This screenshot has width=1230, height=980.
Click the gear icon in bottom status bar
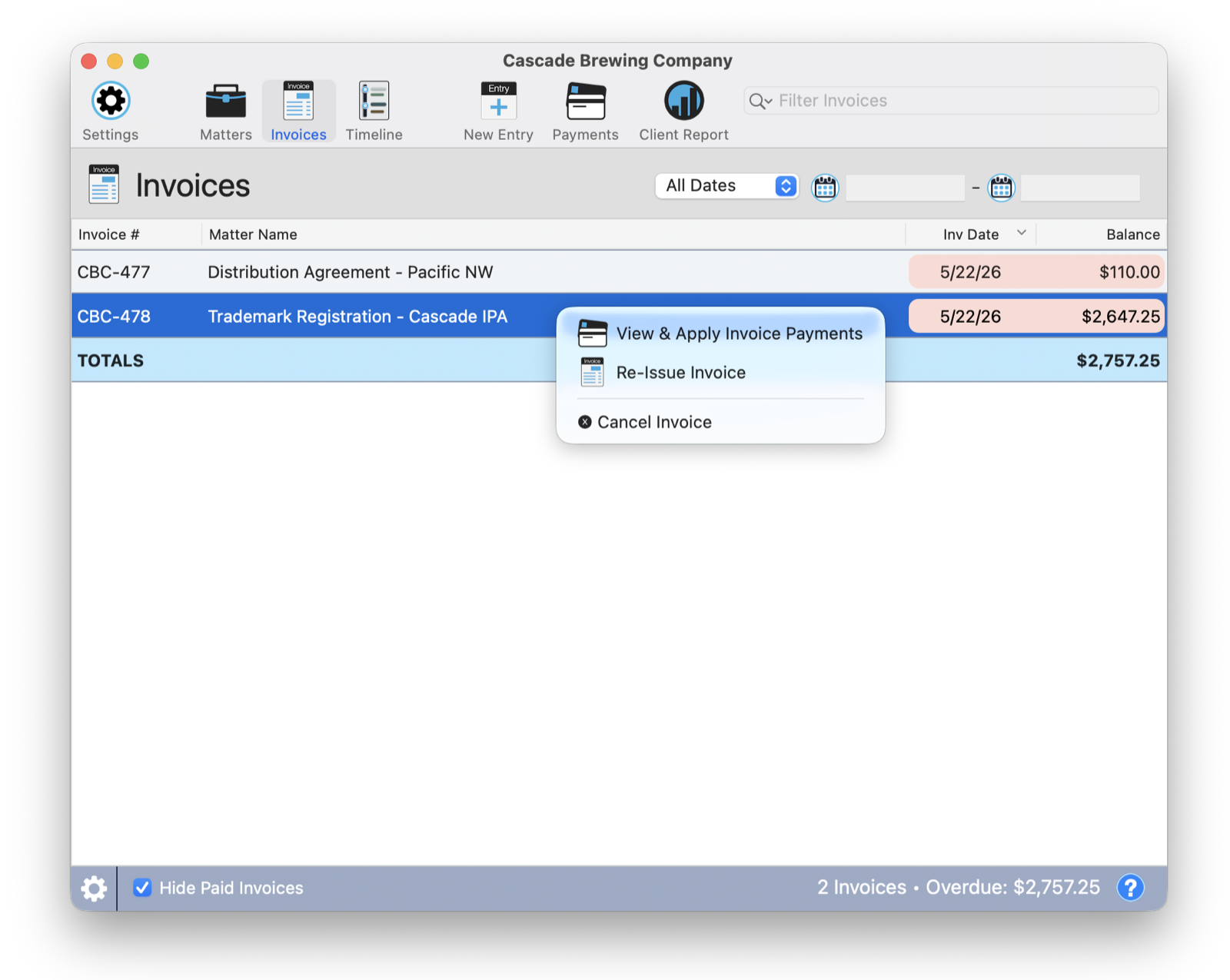pos(94,888)
